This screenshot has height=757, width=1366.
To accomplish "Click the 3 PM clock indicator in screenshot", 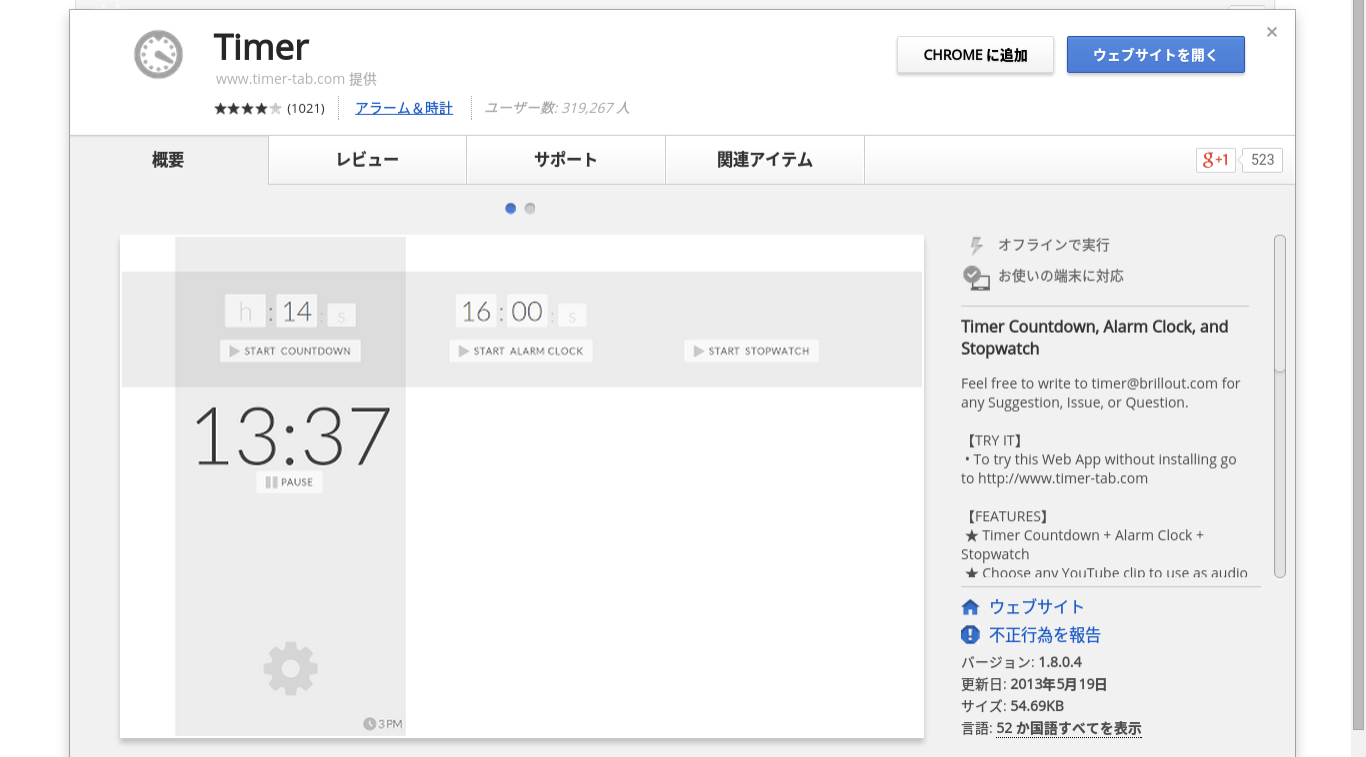I will pos(383,724).
